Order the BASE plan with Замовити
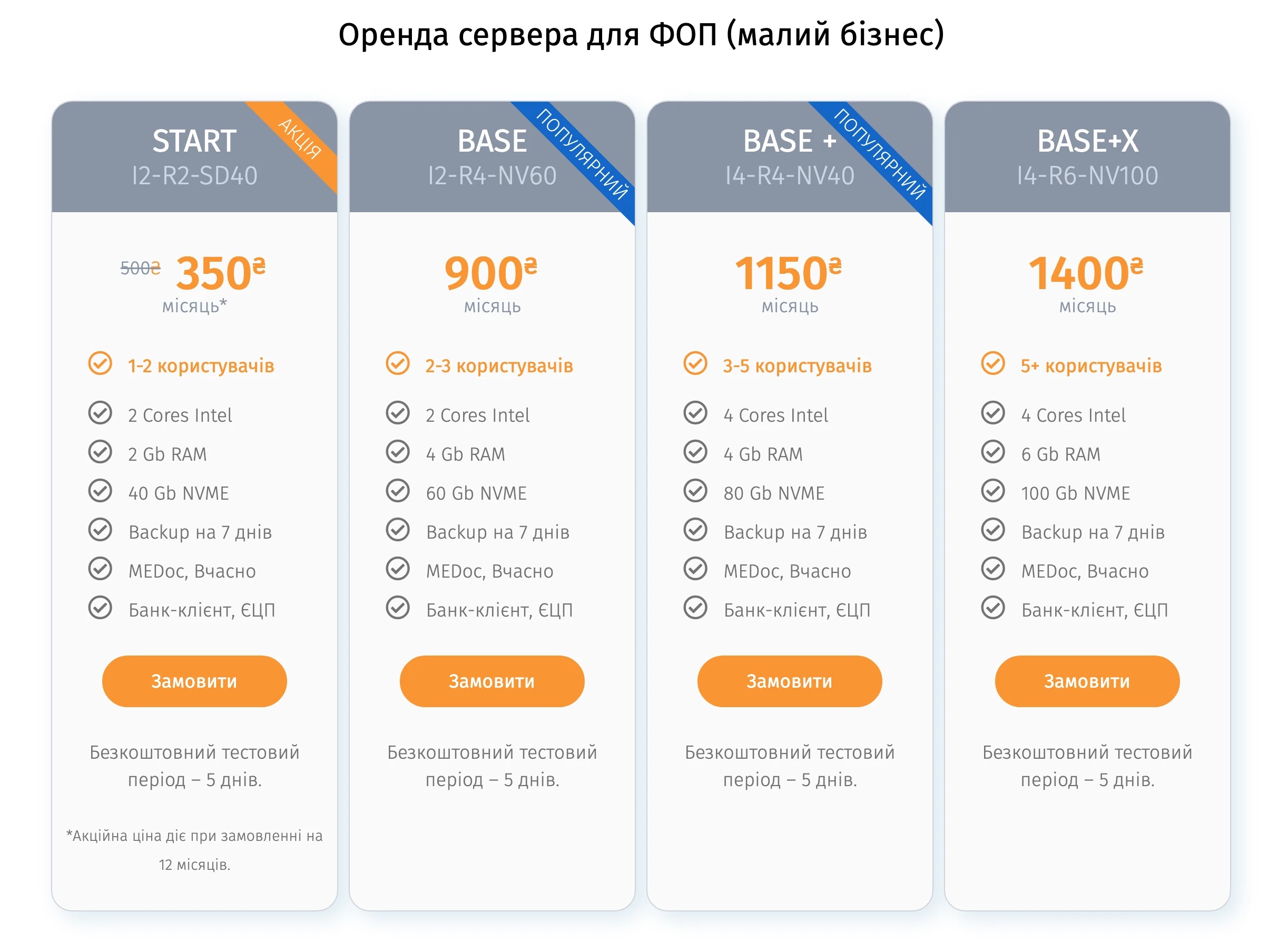Screen dimensions: 1278x952 tap(491, 681)
